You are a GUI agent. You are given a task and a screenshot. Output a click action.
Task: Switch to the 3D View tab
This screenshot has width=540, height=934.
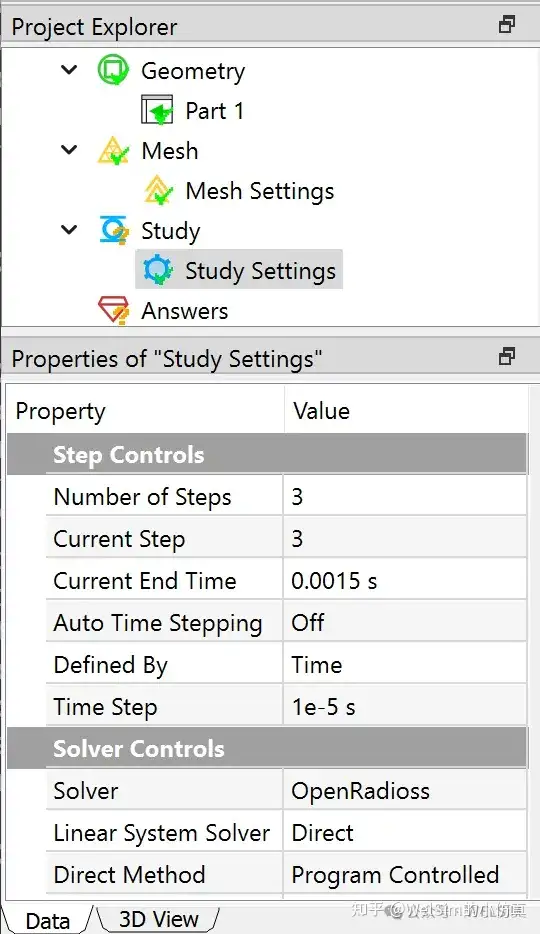(158, 919)
